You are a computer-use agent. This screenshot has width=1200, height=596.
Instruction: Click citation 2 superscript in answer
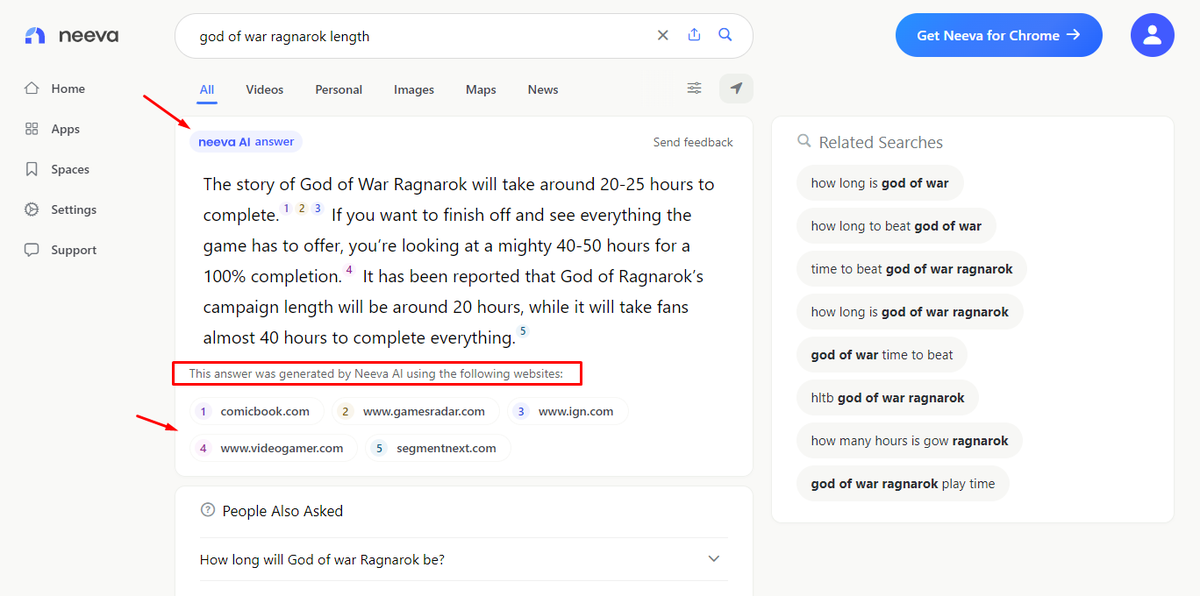[302, 208]
